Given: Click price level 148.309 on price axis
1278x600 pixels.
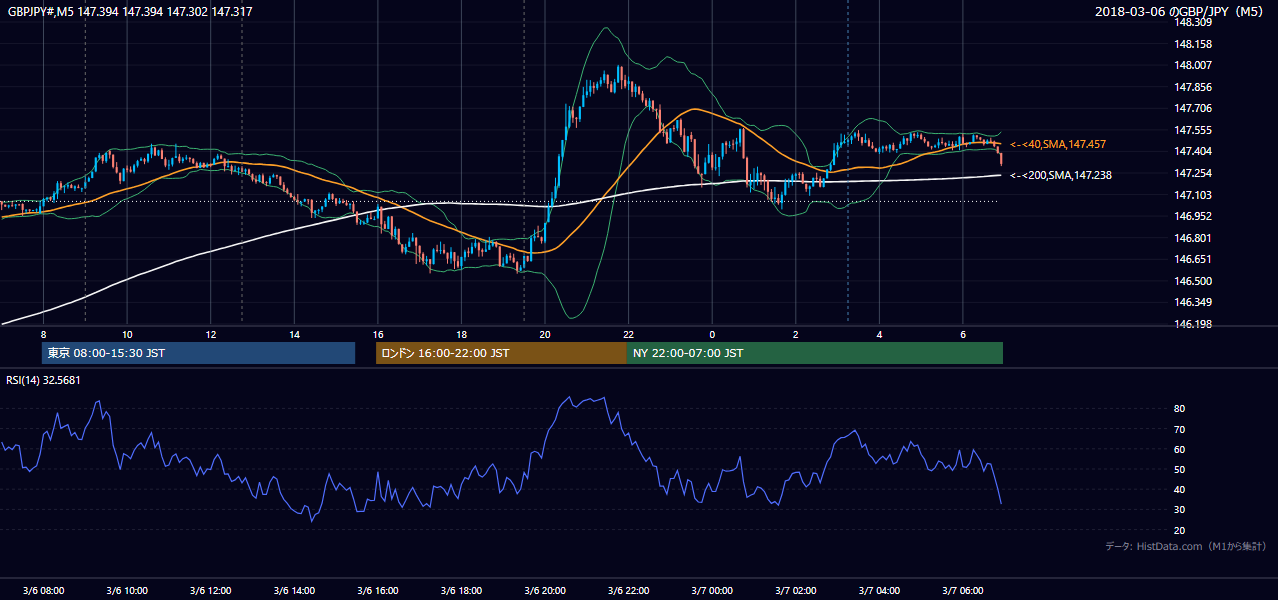Looking at the screenshot, I should pos(1193,23).
